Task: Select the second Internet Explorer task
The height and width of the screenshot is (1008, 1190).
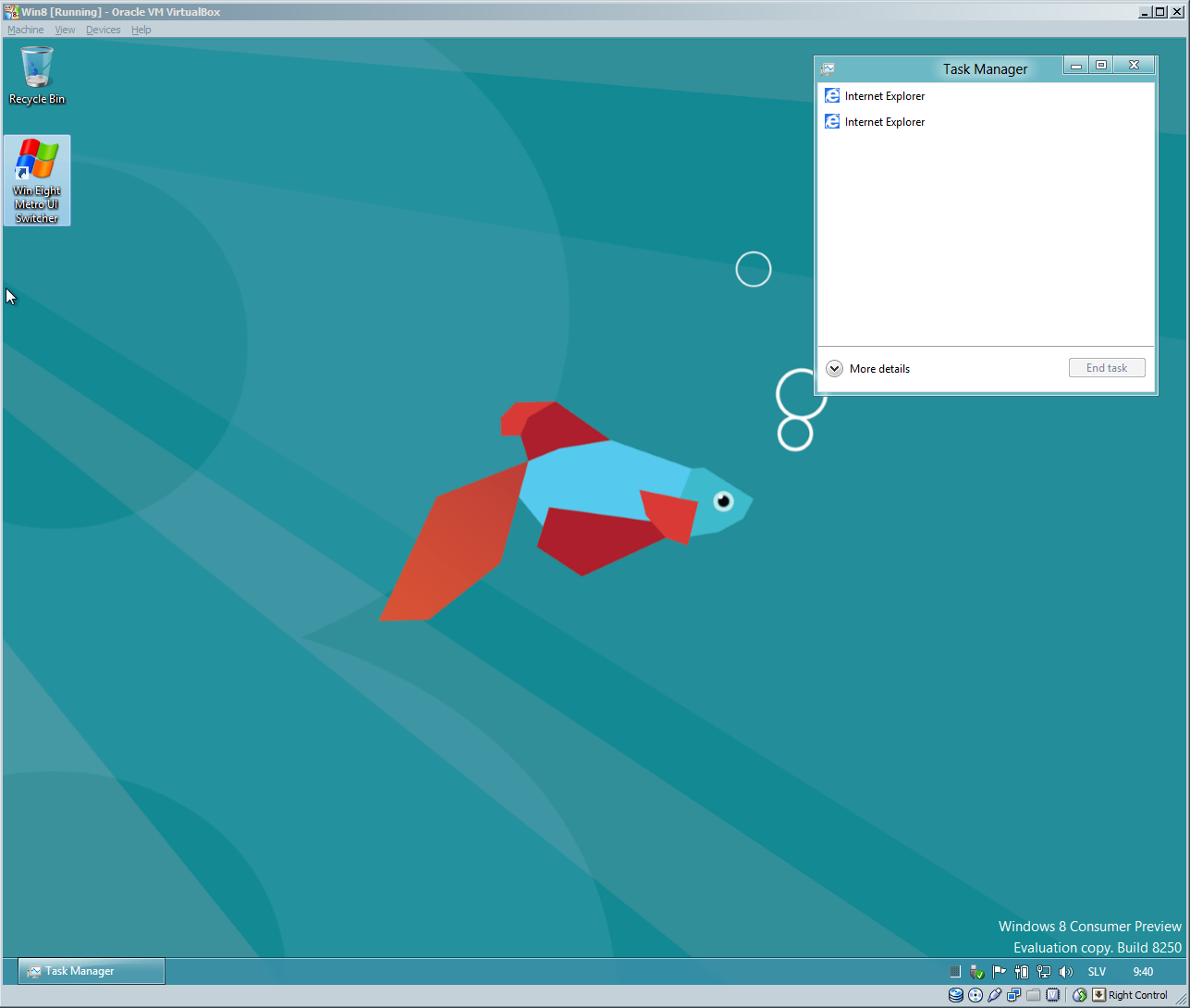Action: pos(986,122)
